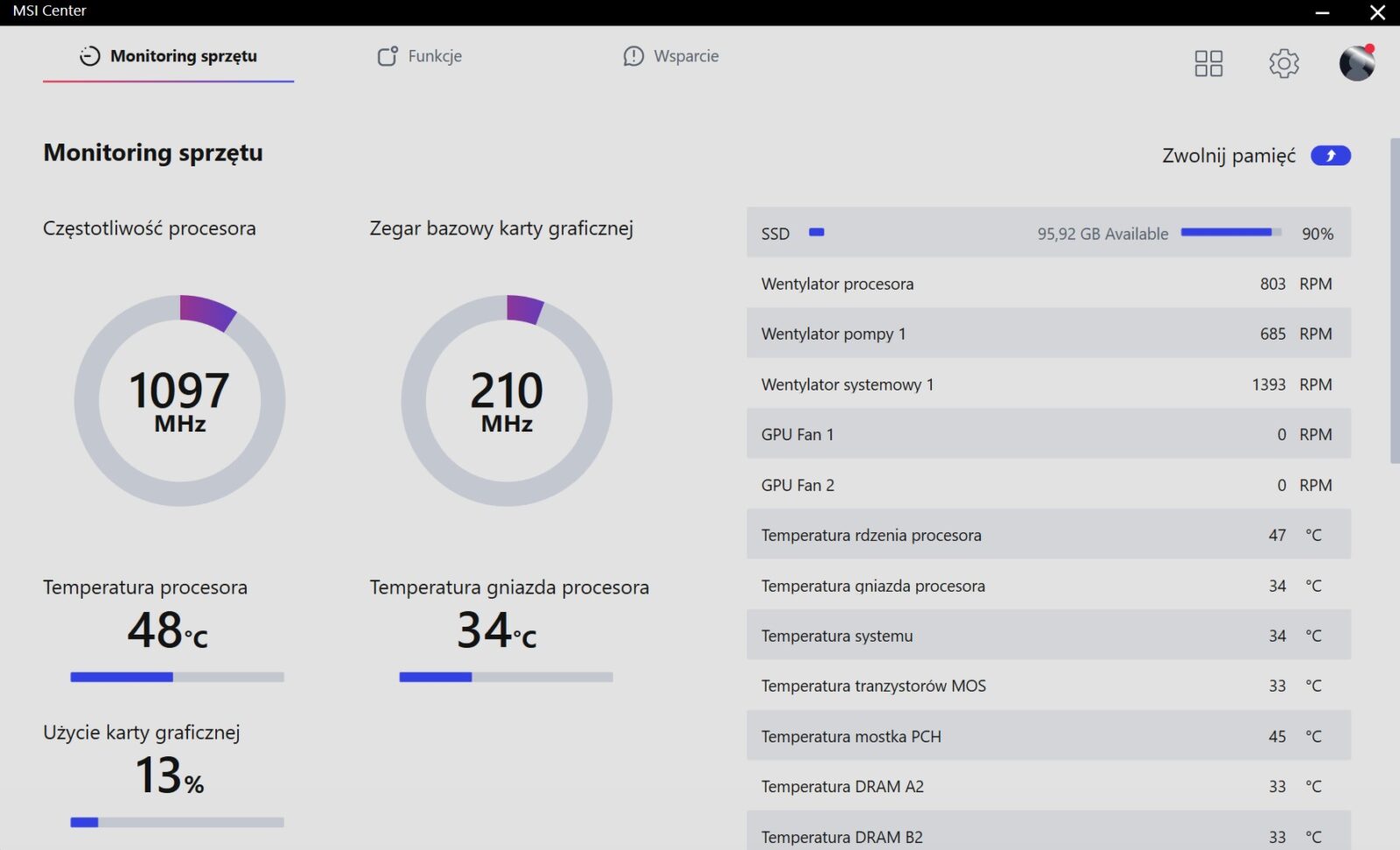Open the app grid view icon
This screenshot has width=1400, height=850.
point(1208,63)
